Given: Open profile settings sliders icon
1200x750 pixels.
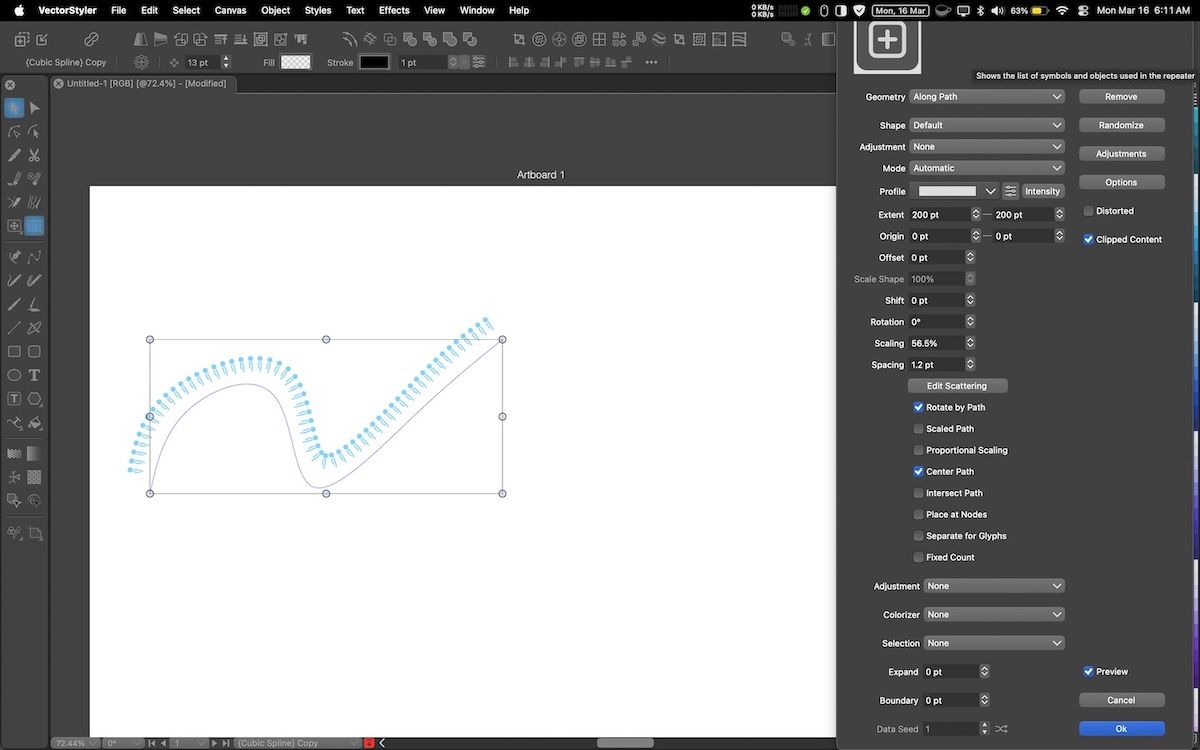Looking at the screenshot, I should click(x=1010, y=191).
